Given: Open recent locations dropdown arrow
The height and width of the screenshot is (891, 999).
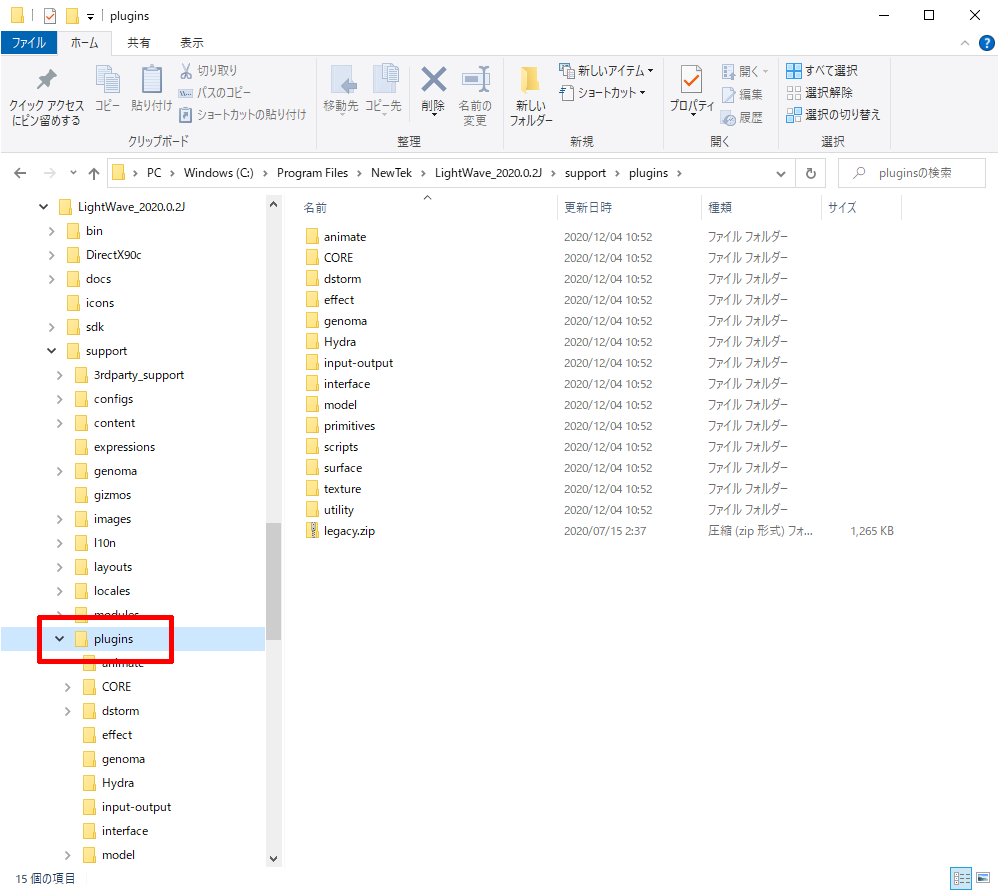Looking at the screenshot, I should click(x=73, y=173).
